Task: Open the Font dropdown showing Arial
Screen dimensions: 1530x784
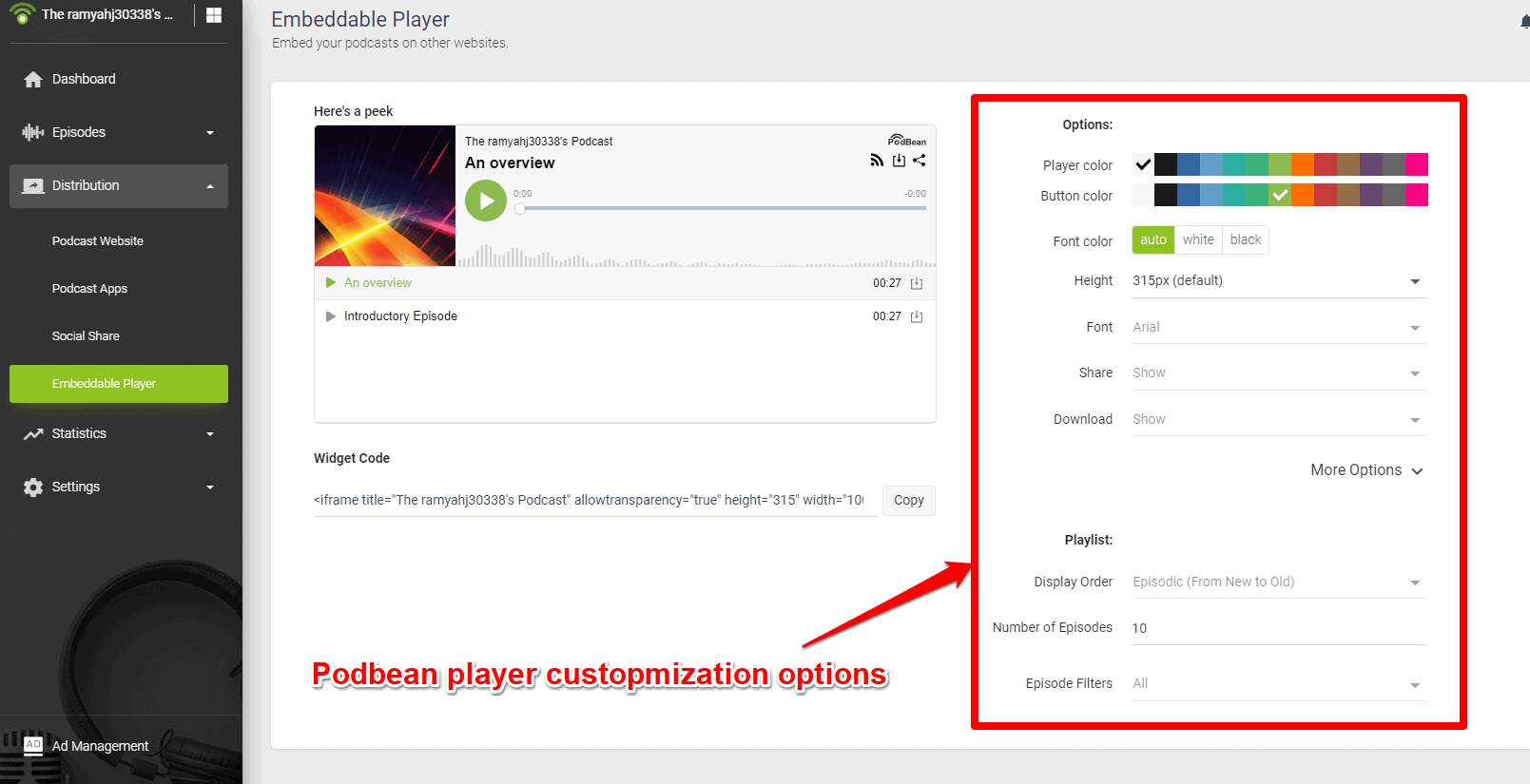Action: pyautogui.click(x=1279, y=327)
